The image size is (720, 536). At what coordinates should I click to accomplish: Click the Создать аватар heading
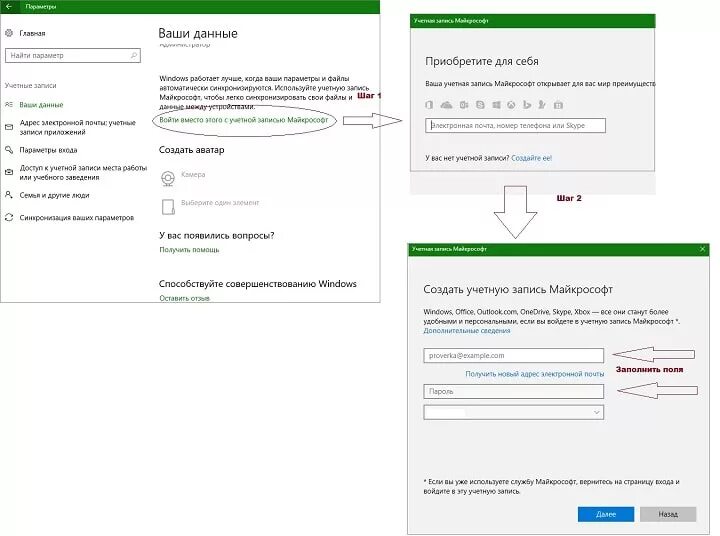click(191, 150)
